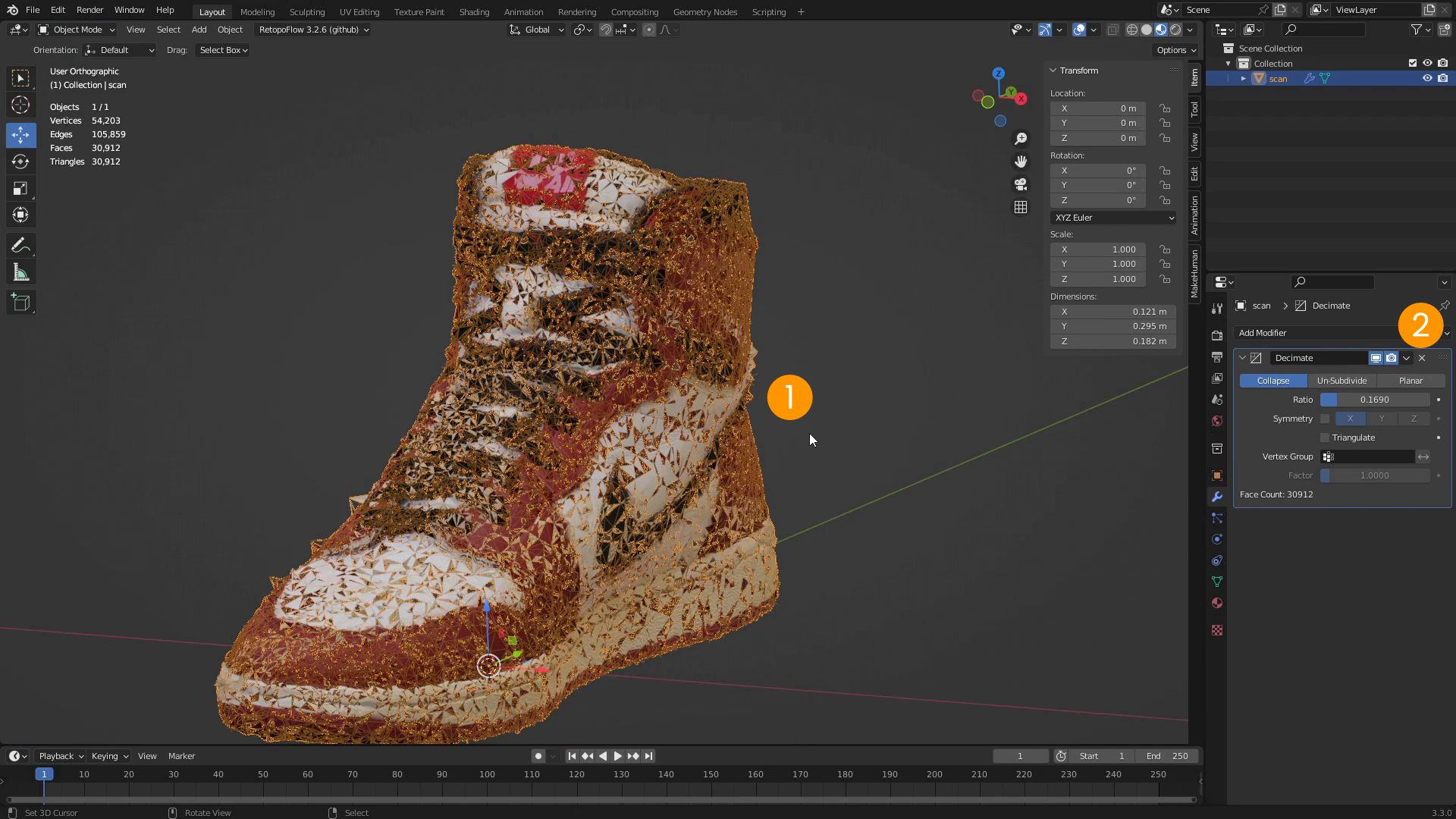Screen dimensions: 1456x819
Task: Switch Decimate to Planar mode
Action: point(1411,380)
